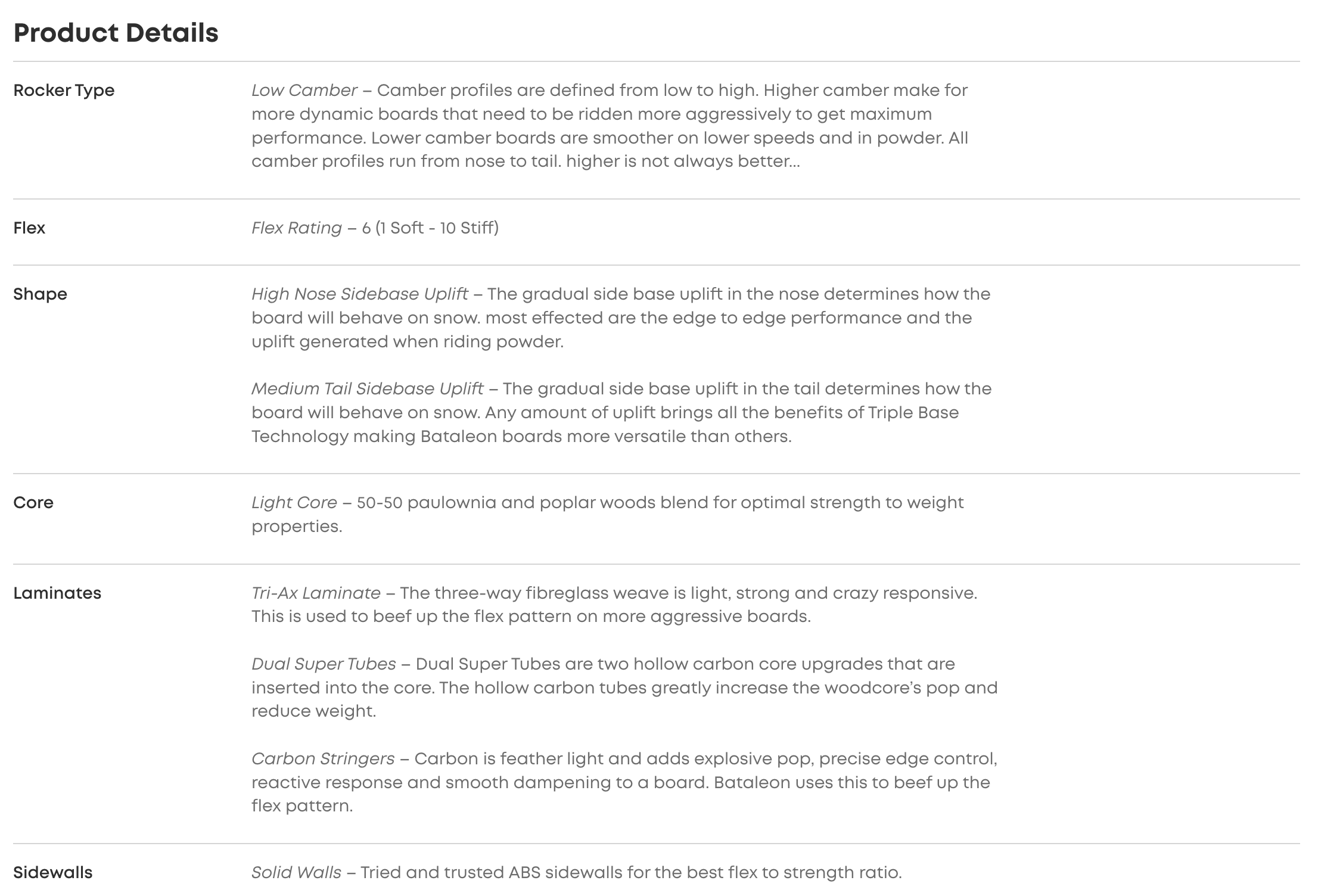
Task: Click the italic Solid Walls term
Action: click(296, 873)
